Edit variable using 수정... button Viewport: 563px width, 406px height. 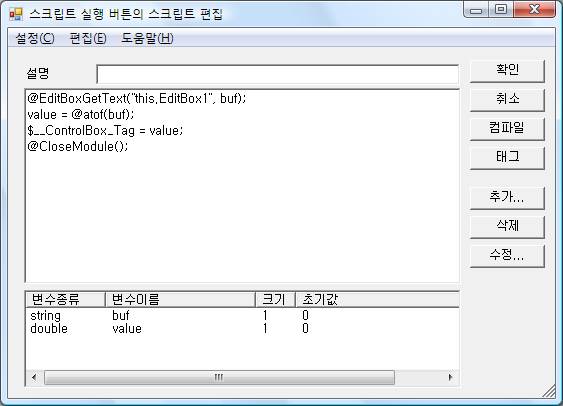click(x=507, y=256)
